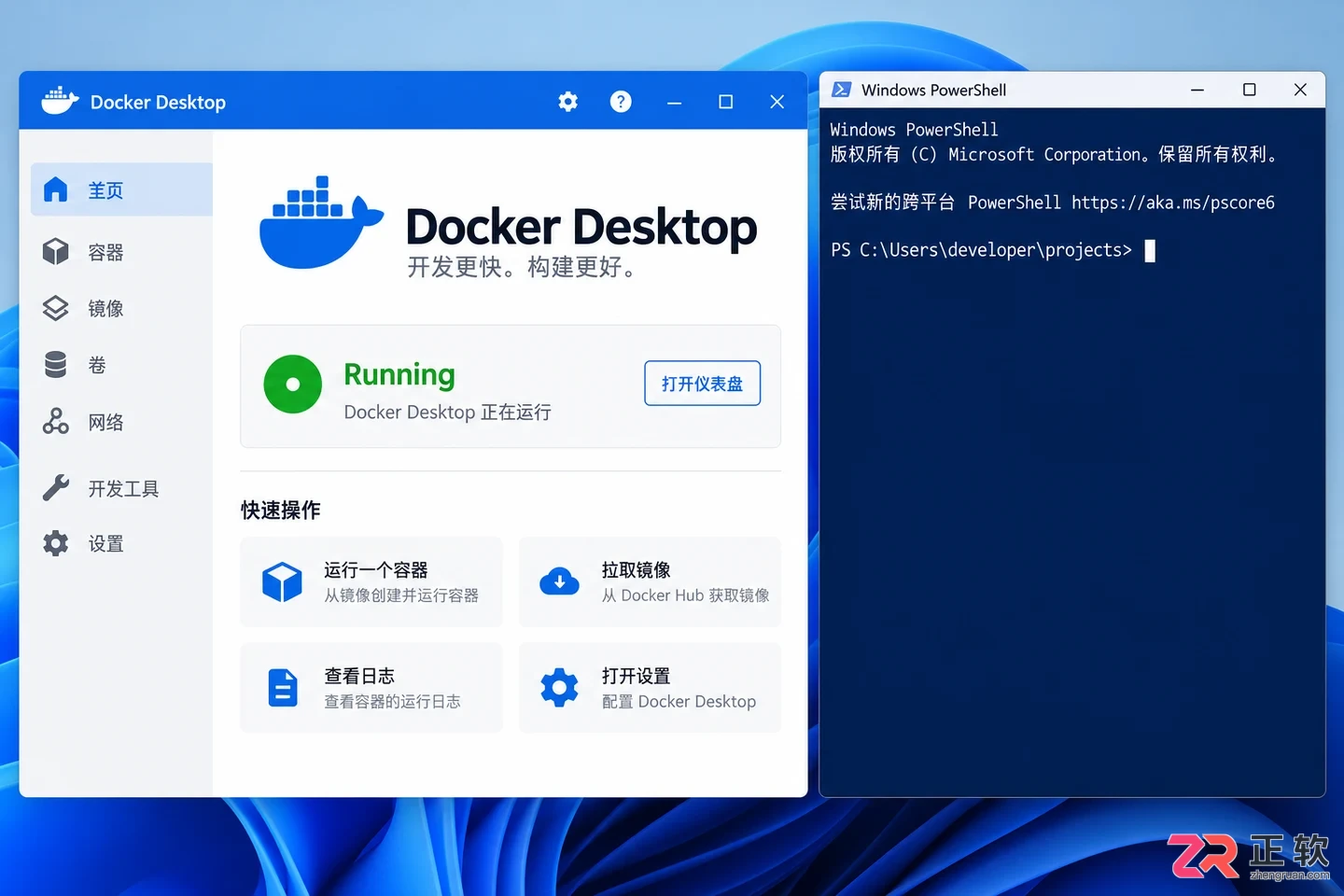Close the Windows PowerShell window
This screenshot has height=896, width=1344.
tap(1300, 90)
